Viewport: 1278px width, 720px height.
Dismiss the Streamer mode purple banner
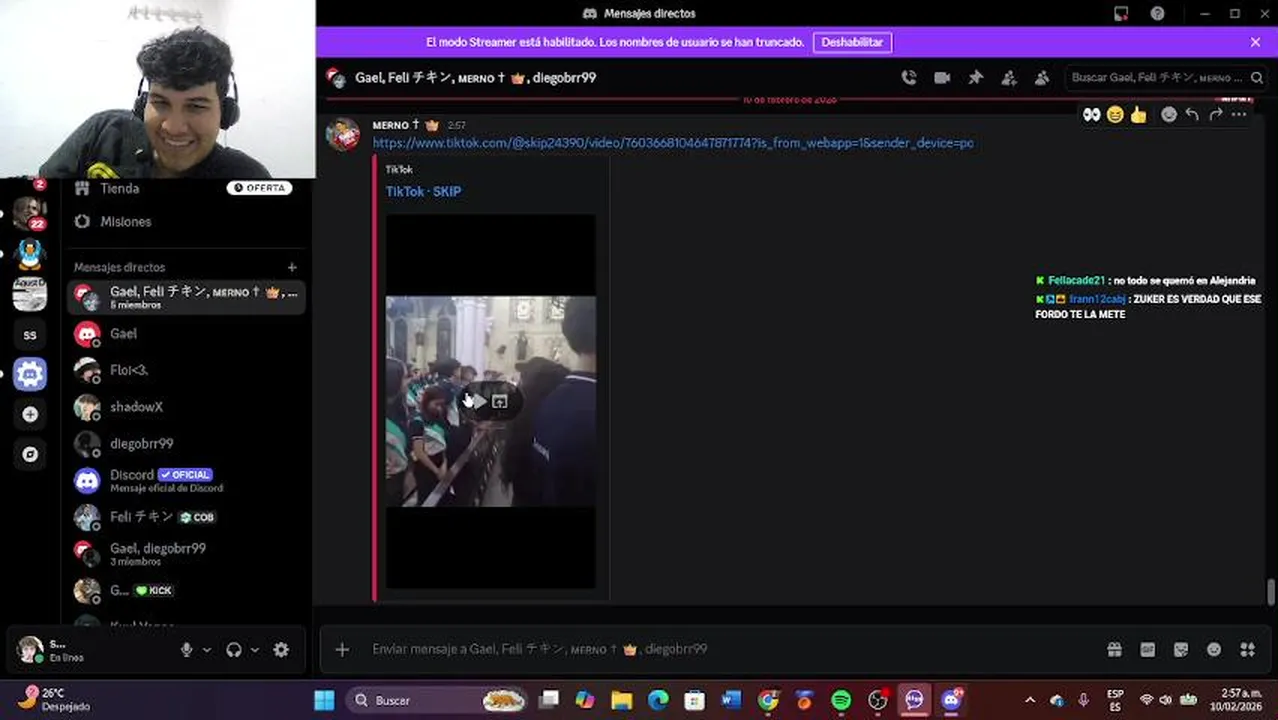pyautogui.click(x=1255, y=42)
